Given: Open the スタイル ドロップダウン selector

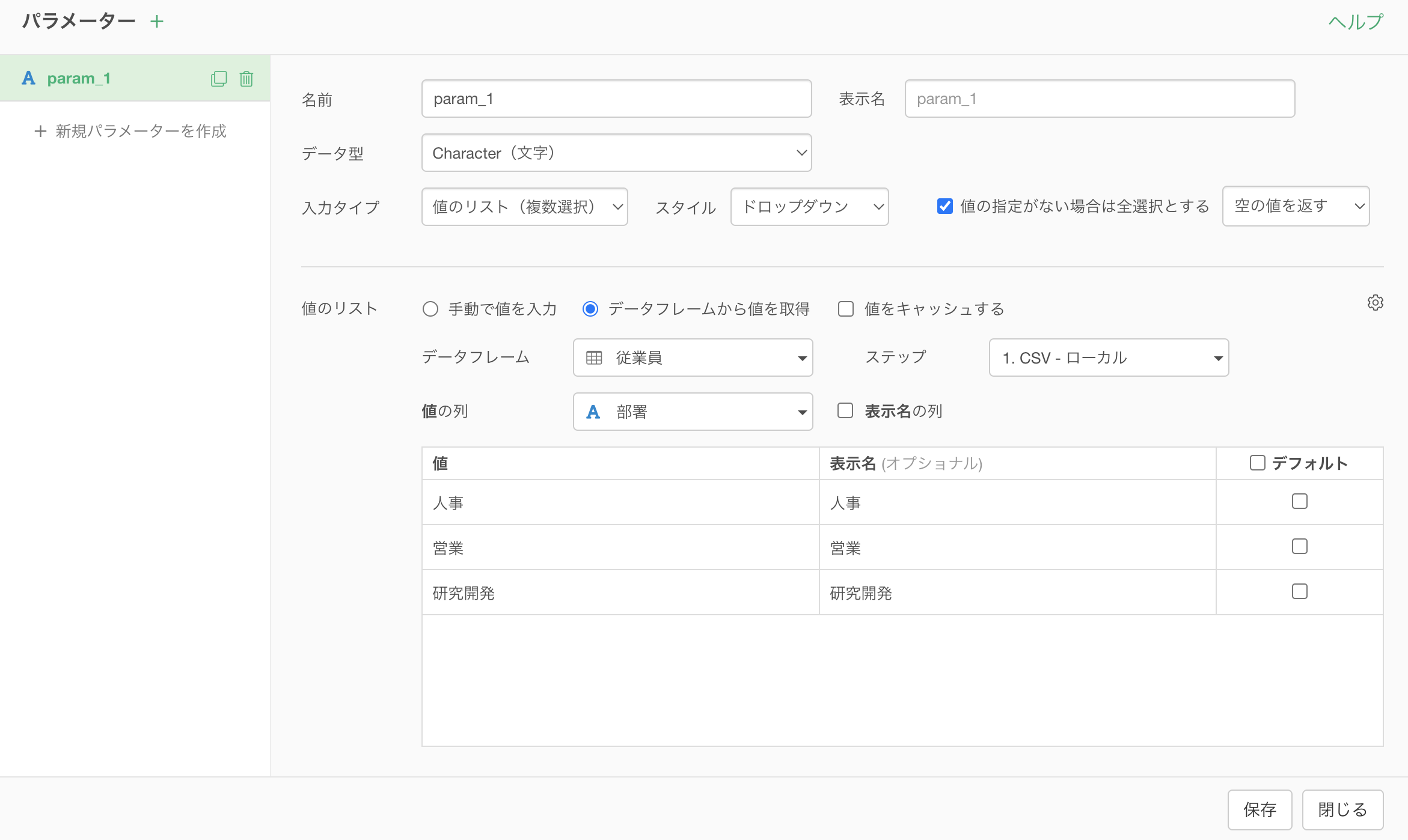Looking at the screenshot, I should (x=810, y=207).
